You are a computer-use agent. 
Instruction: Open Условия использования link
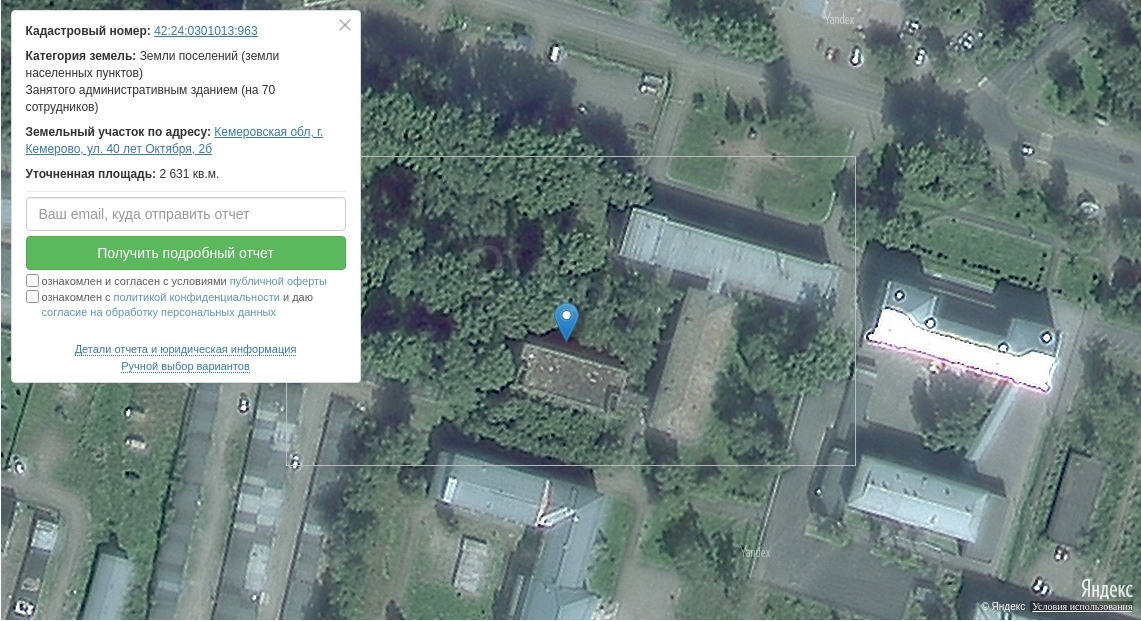coord(1082,607)
